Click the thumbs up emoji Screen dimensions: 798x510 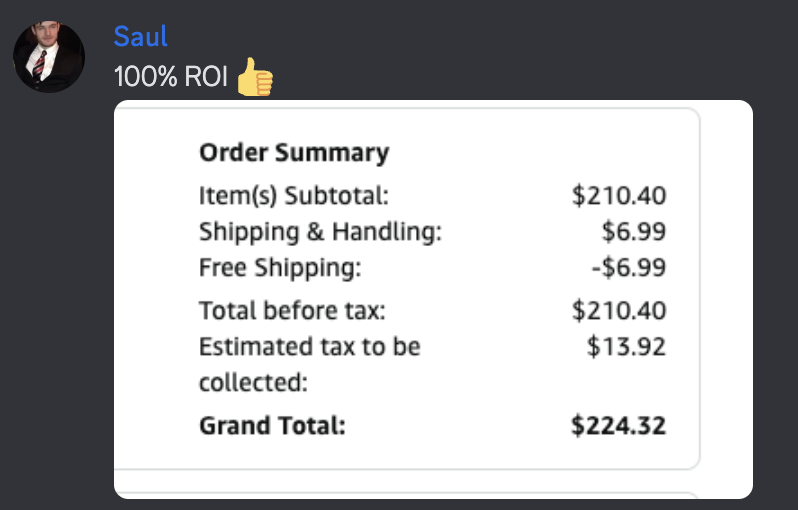[254, 77]
